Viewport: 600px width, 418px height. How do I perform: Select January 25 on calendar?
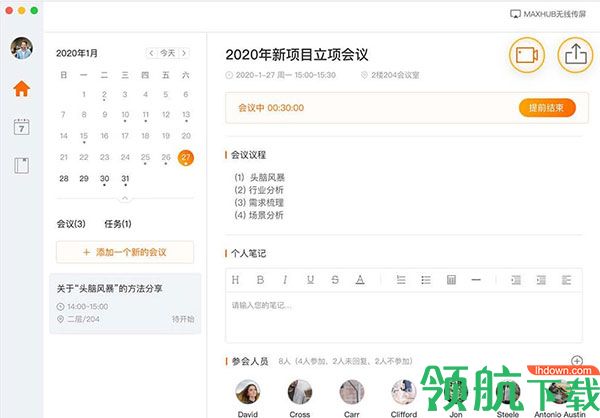tap(145, 157)
